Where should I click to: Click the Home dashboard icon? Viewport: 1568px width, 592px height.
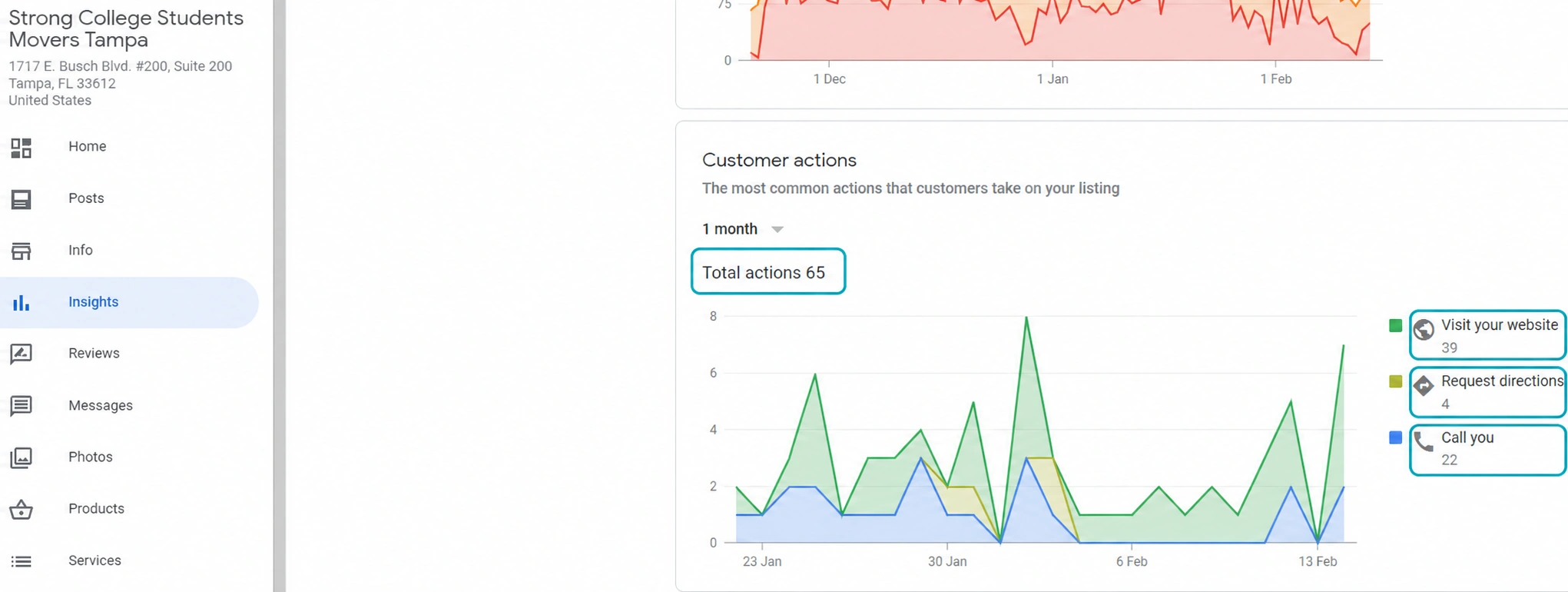(22, 148)
